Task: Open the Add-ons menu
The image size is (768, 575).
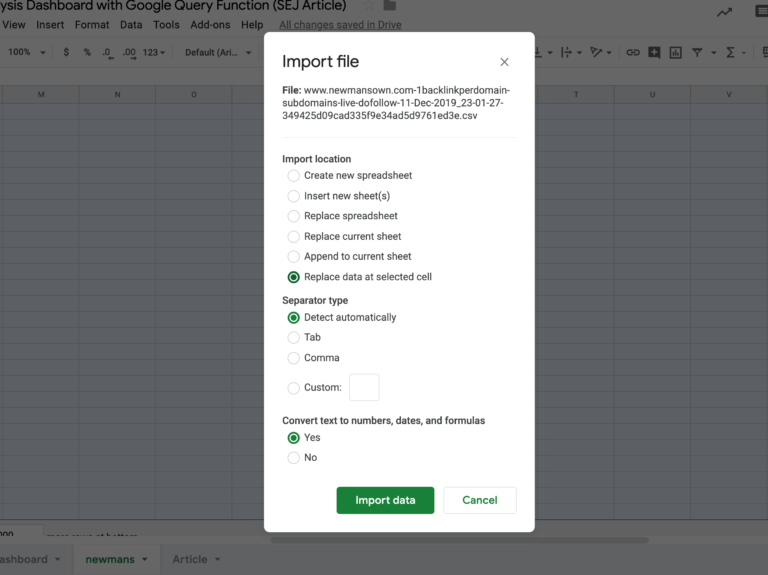Action: pyautogui.click(x=209, y=25)
